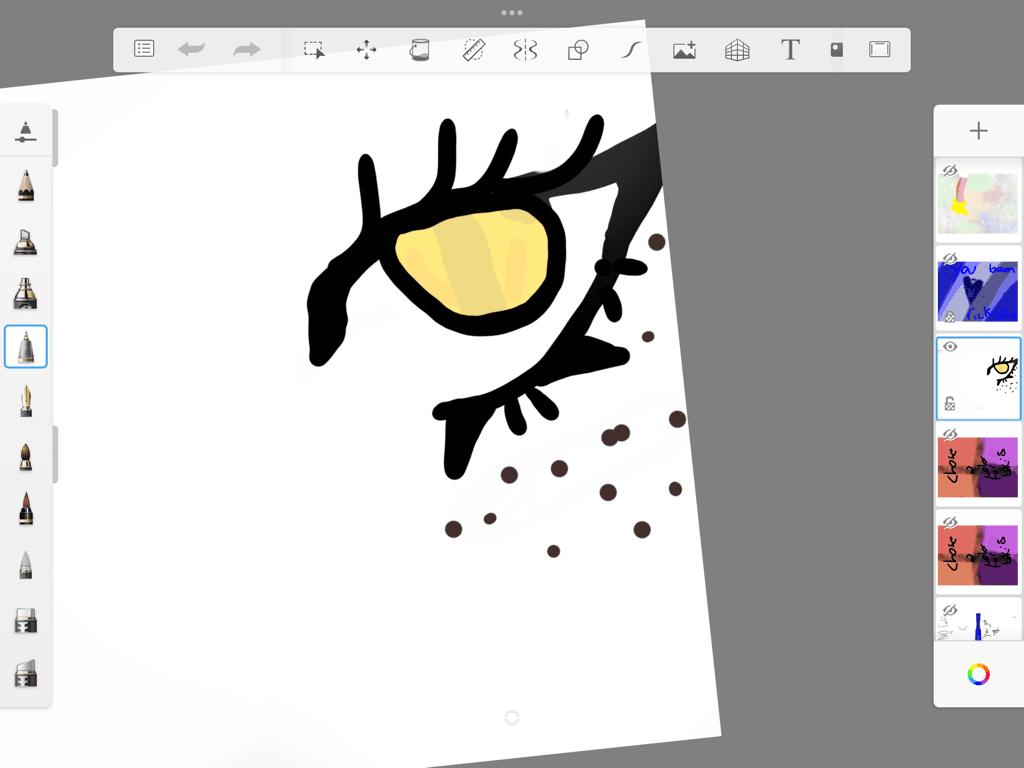Select the Text tool

point(790,50)
